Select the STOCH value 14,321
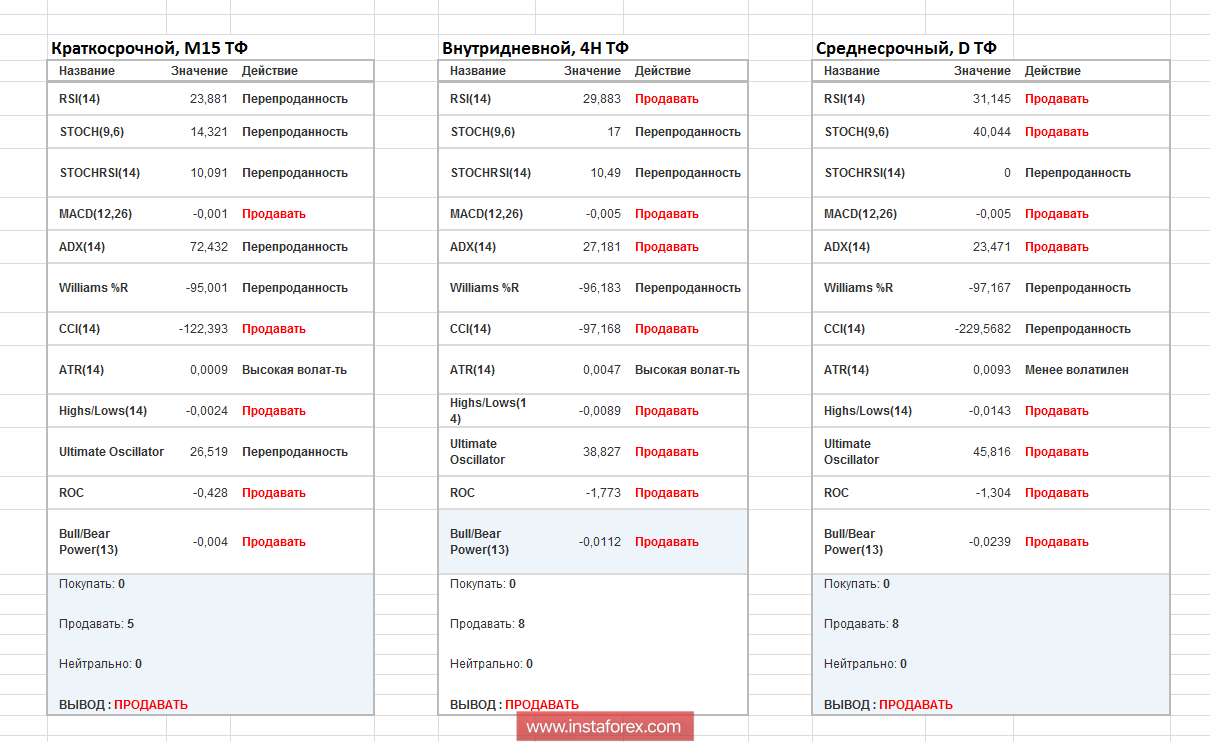This screenshot has width=1210, height=742. click(x=209, y=132)
